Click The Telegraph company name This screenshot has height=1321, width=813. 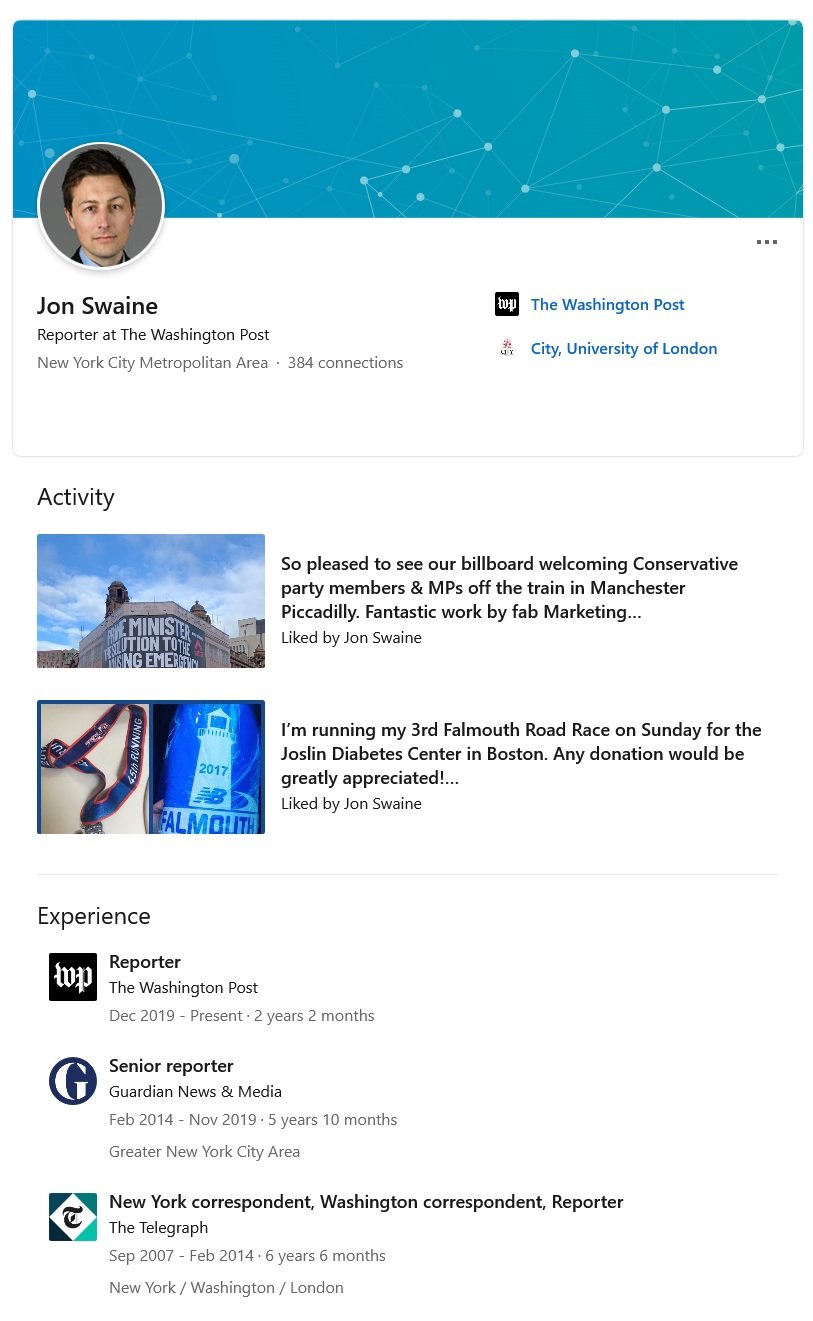click(x=158, y=1228)
